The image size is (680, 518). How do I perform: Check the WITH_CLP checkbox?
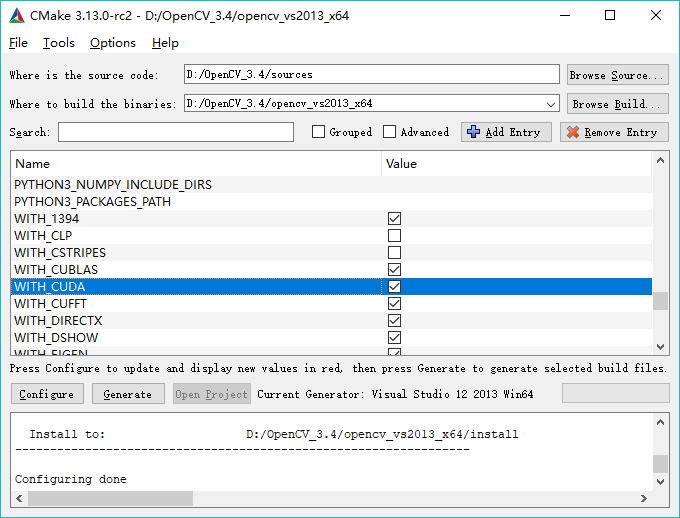394,236
